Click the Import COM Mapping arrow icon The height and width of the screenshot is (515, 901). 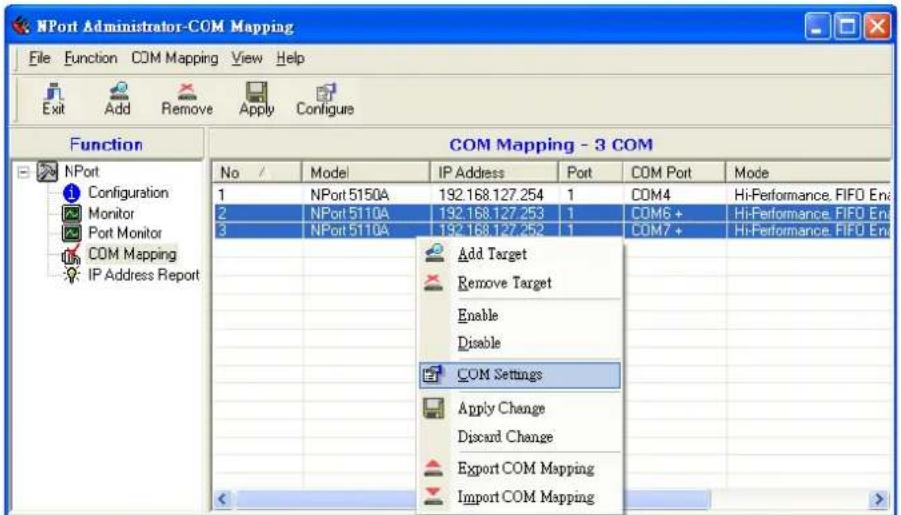click(433, 496)
